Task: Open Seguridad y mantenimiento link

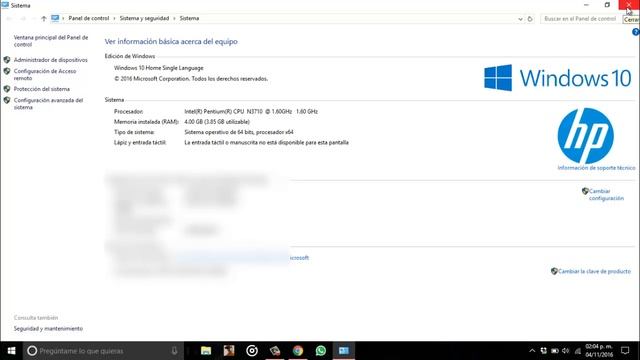Action: point(48,329)
